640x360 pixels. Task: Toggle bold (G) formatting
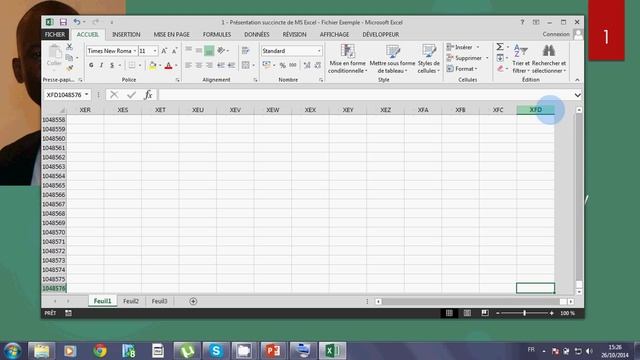[91, 65]
